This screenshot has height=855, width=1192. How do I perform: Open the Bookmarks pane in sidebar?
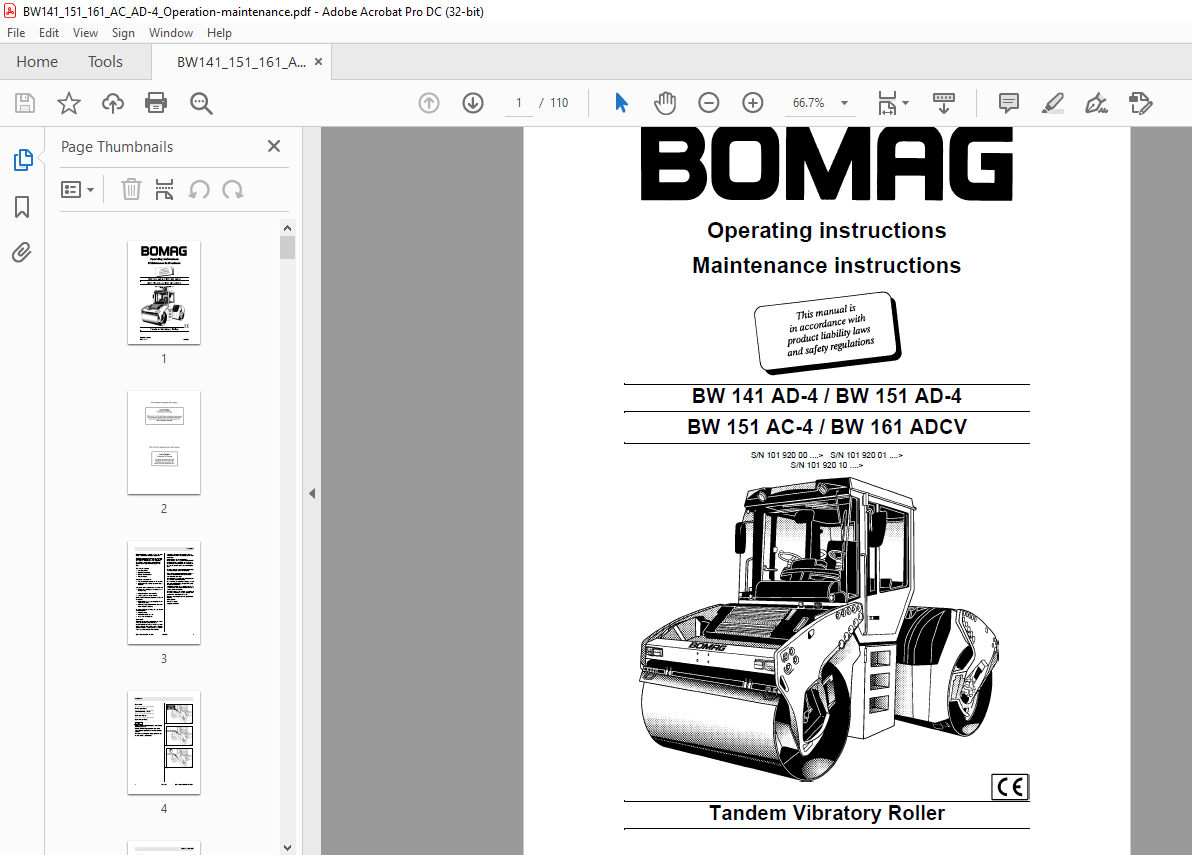pyautogui.click(x=22, y=207)
